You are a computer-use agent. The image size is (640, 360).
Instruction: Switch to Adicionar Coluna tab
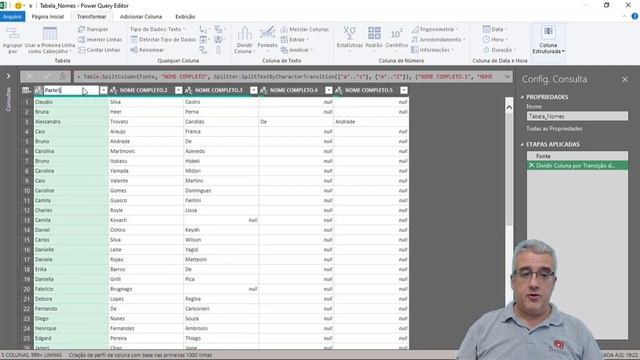(x=141, y=17)
